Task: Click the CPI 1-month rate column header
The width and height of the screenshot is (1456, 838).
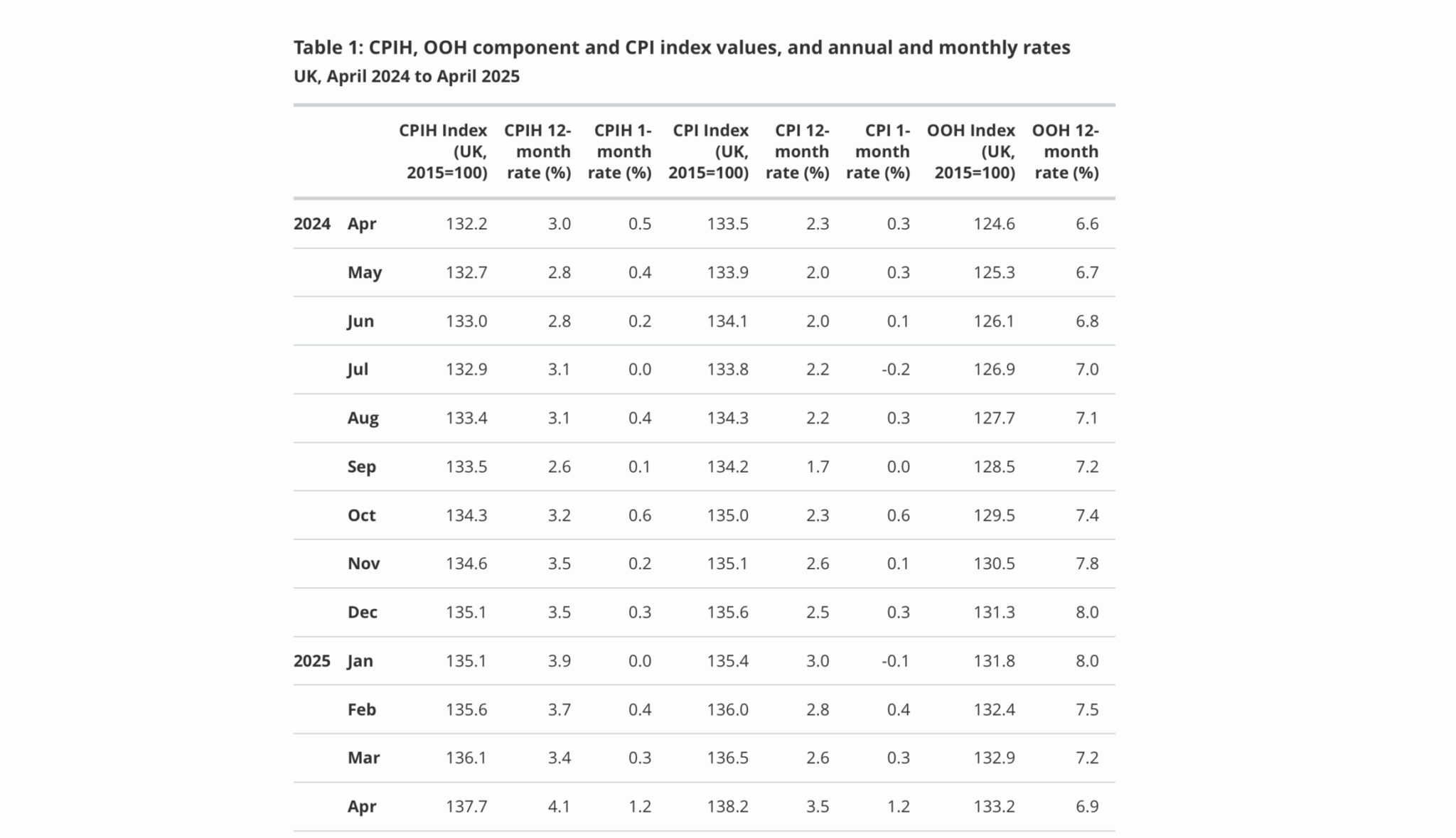Action: click(879, 151)
